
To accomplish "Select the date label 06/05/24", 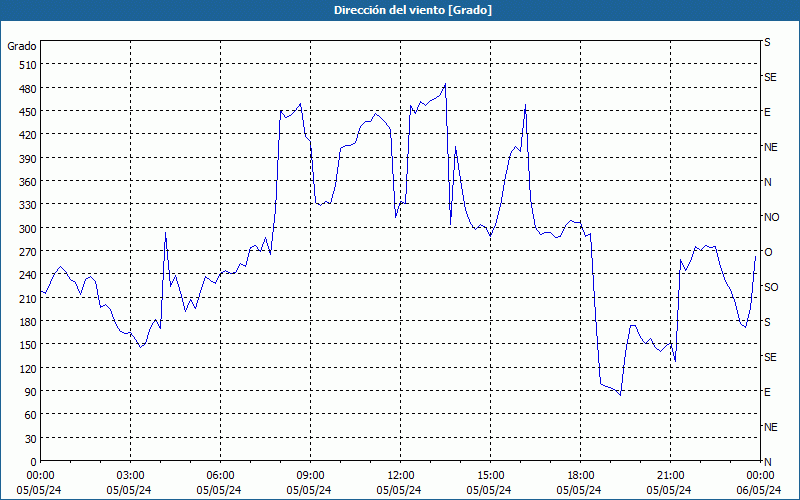I will tap(759, 490).
